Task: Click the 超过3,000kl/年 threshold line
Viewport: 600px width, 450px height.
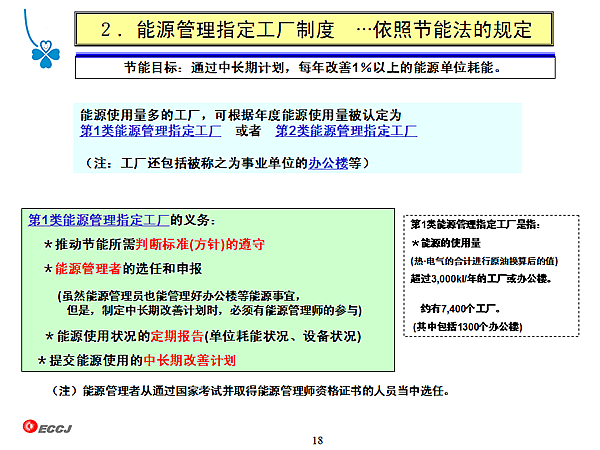Action: pyautogui.click(x=480, y=279)
